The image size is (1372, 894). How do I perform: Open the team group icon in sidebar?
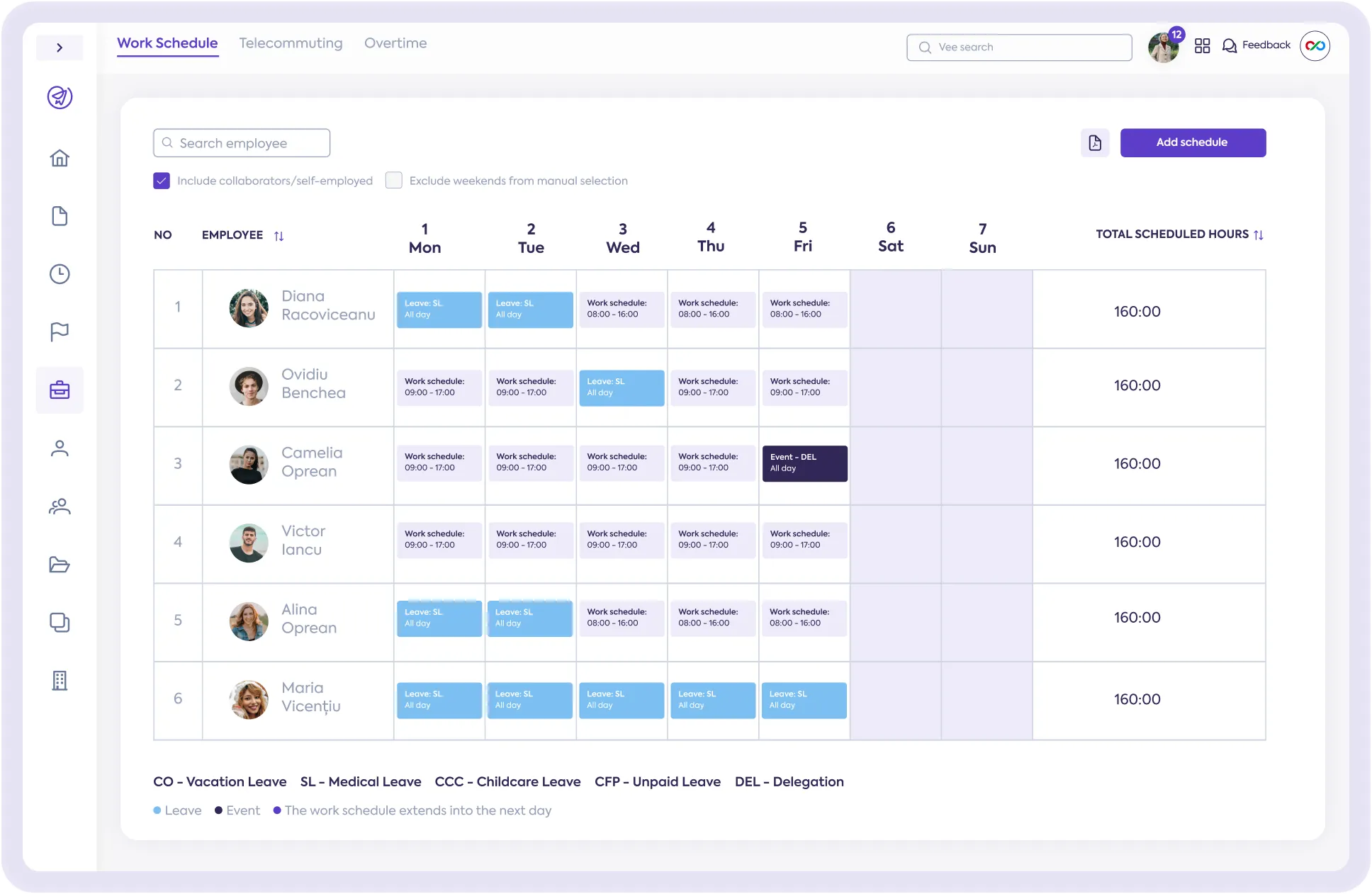pyautogui.click(x=60, y=507)
